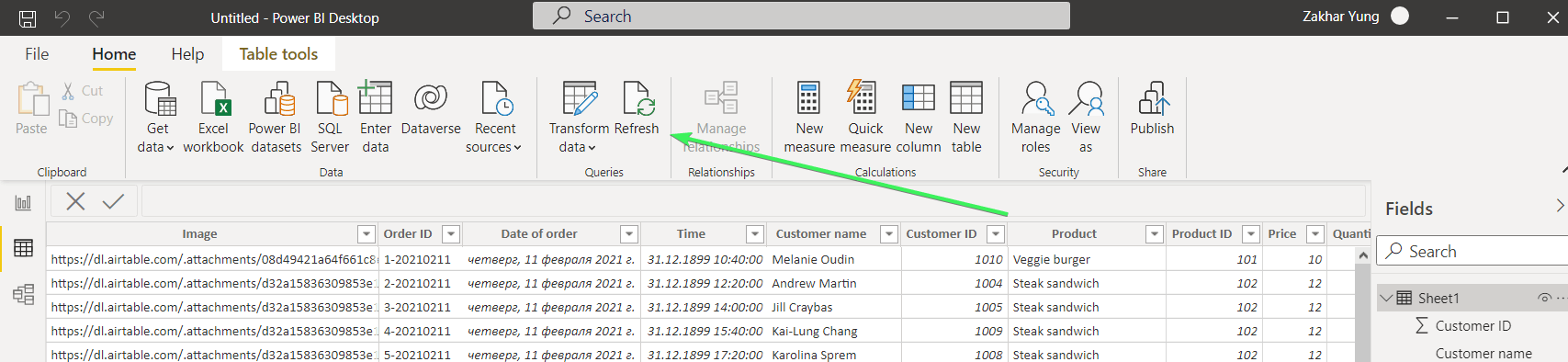Switch to Report view in sidebar
Image resolution: width=1568 pixels, height=362 pixels.
click(x=23, y=203)
